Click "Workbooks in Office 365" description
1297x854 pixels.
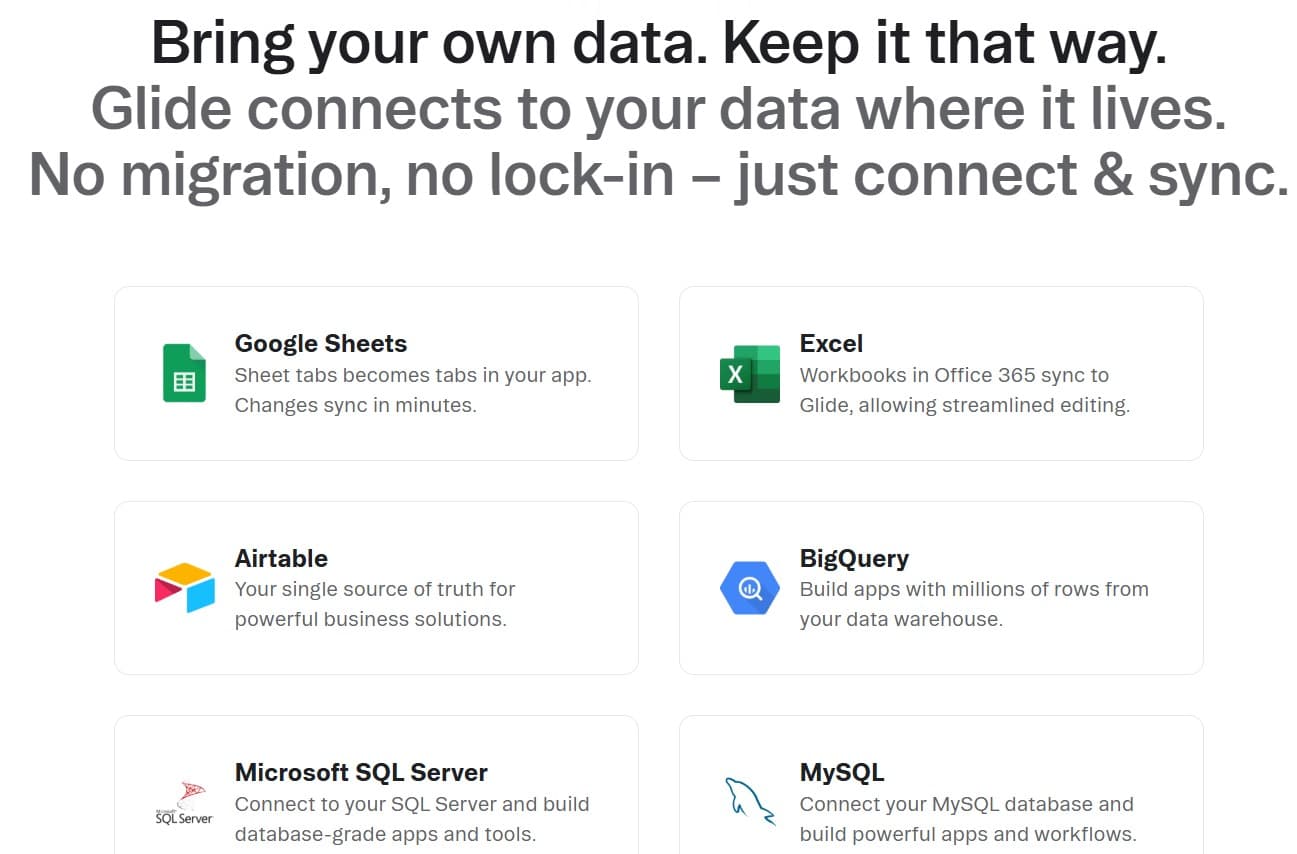point(953,376)
